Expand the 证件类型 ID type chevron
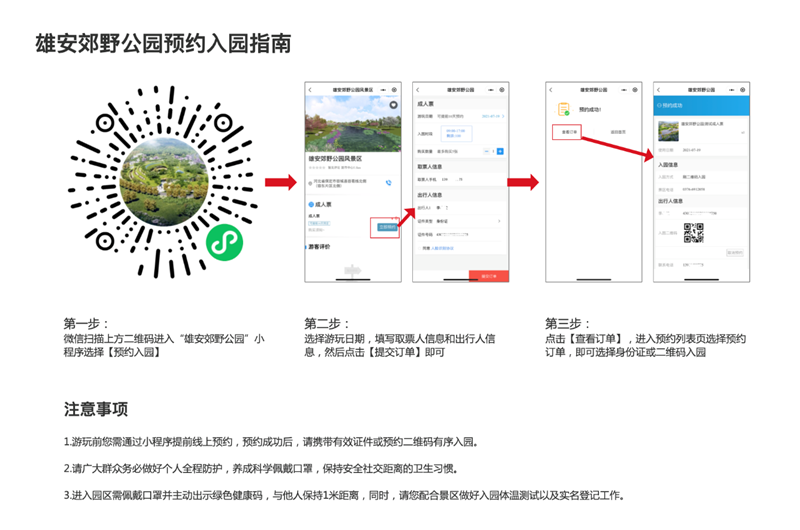 [x=499, y=221]
